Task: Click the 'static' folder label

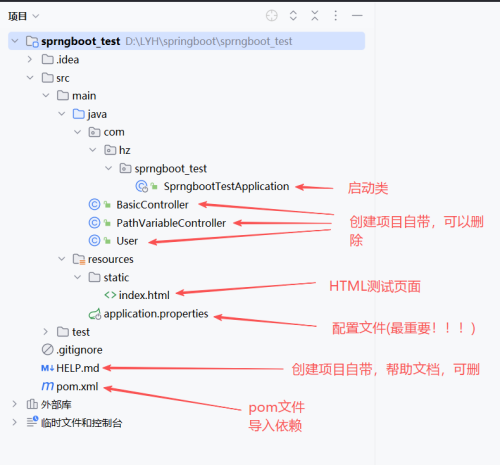Action: coord(116,277)
